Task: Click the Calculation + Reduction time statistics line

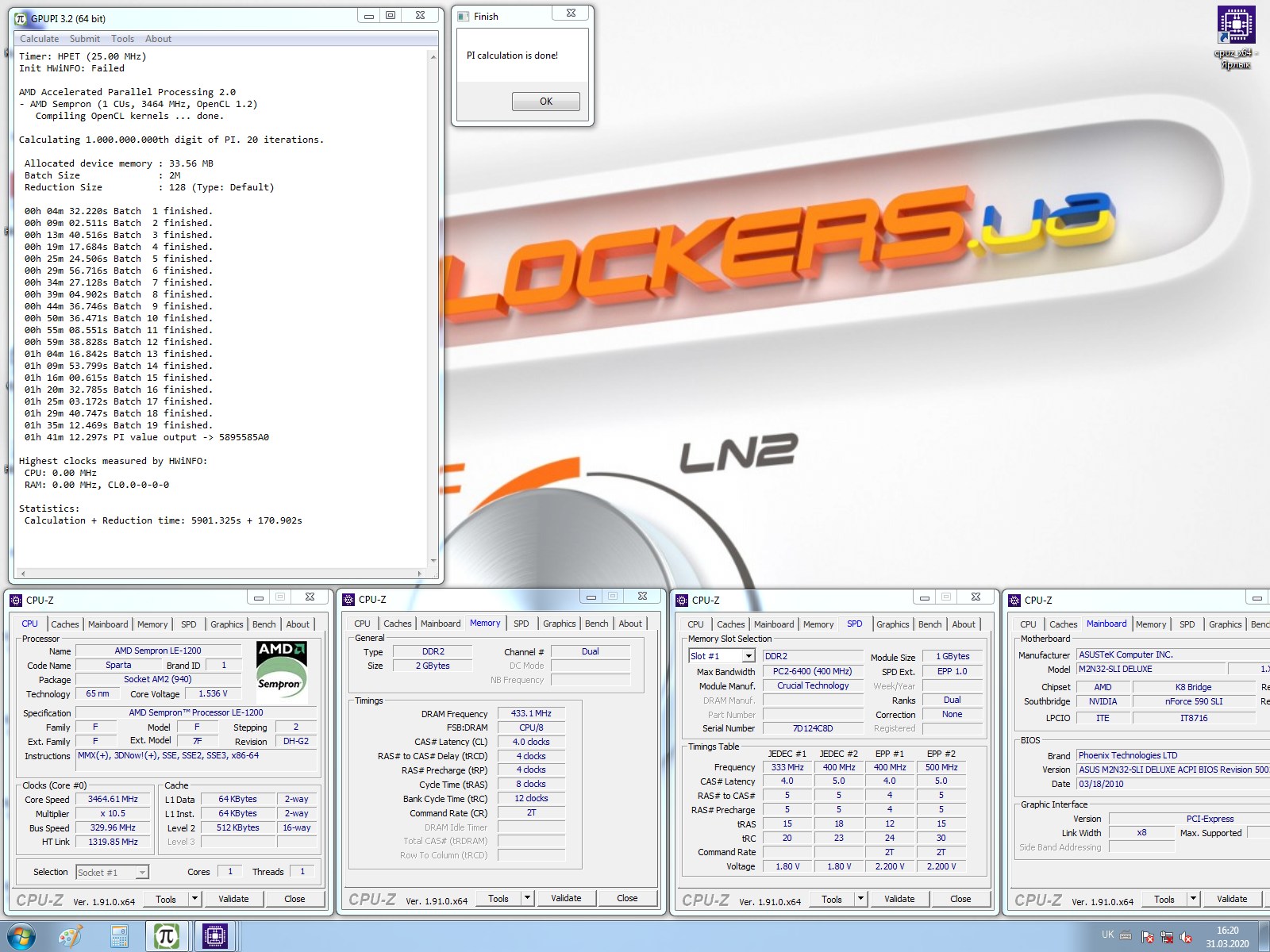Action: 163,520
